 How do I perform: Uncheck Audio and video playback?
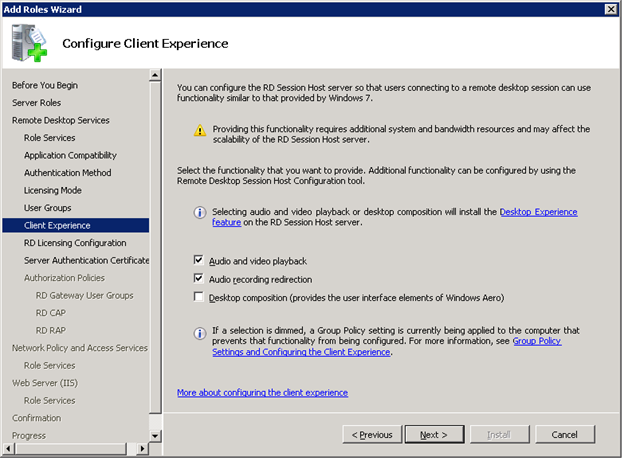click(199, 261)
